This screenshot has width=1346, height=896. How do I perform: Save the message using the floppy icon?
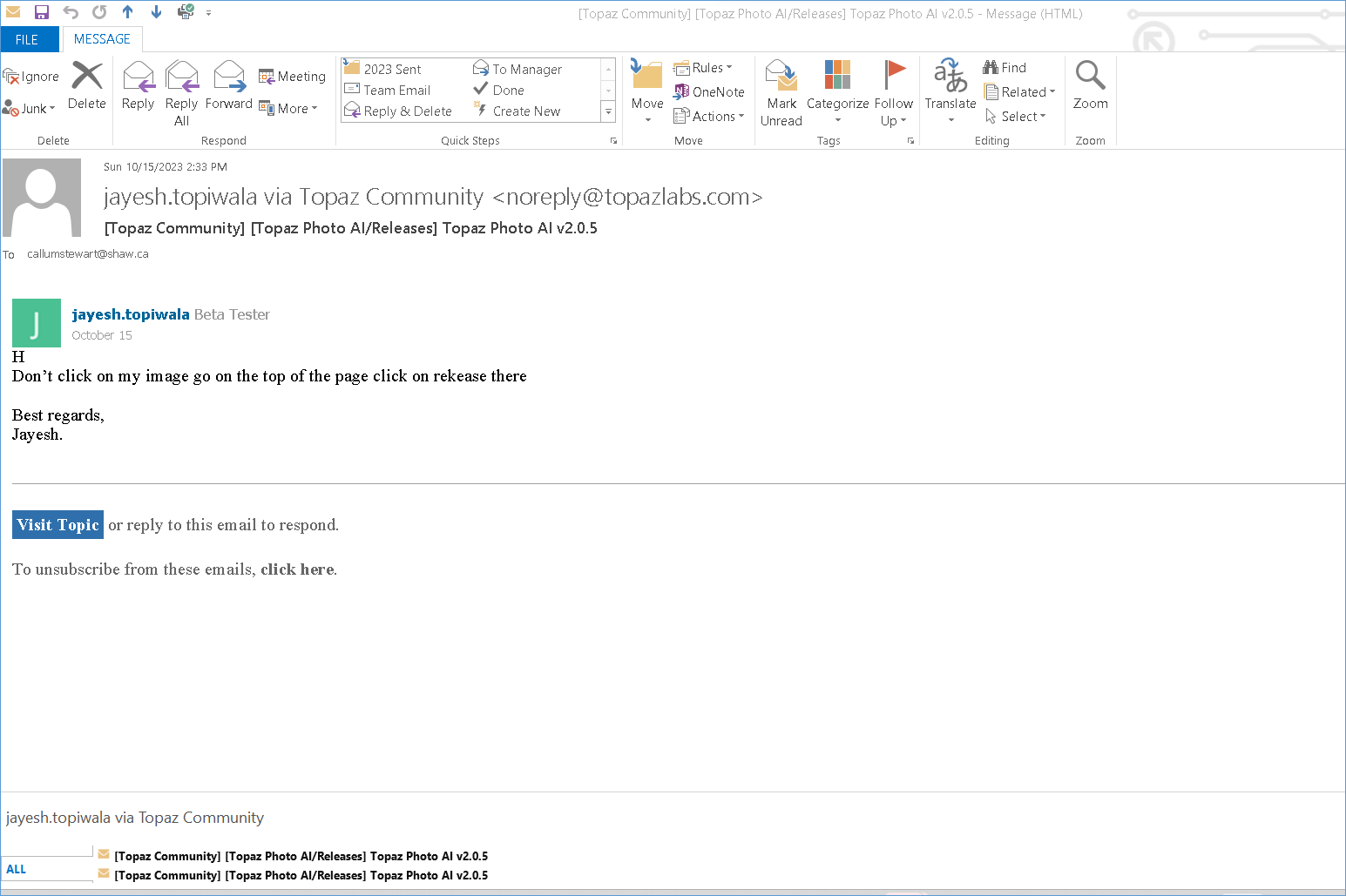tap(42, 12)
